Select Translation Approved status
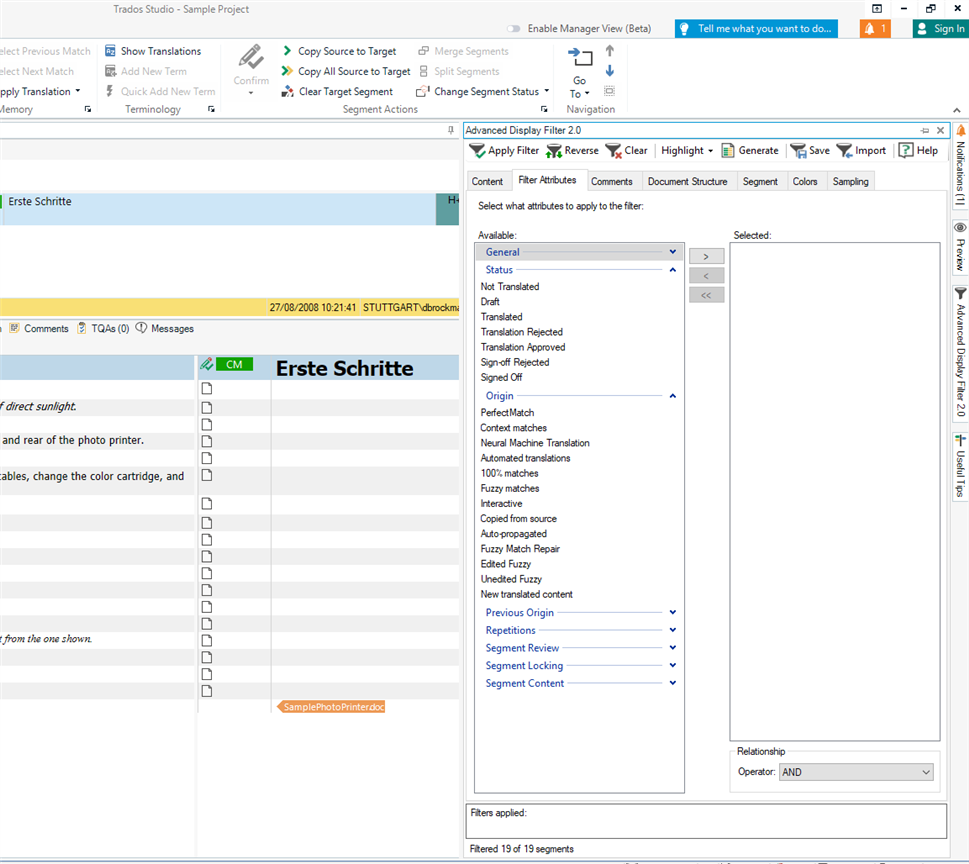969x864 pixels. pos(523,347)
